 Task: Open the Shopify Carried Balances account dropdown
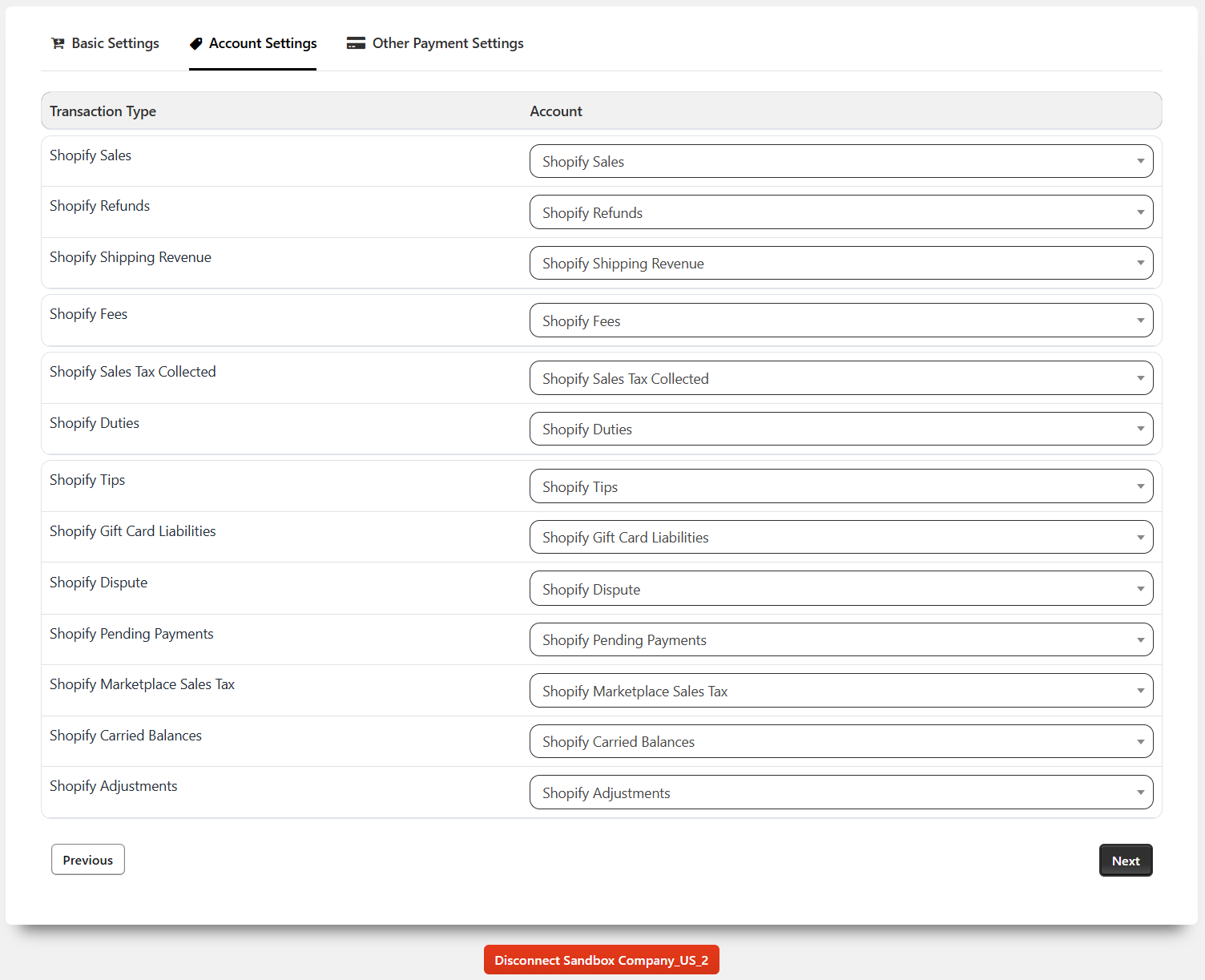pos(841,741)
